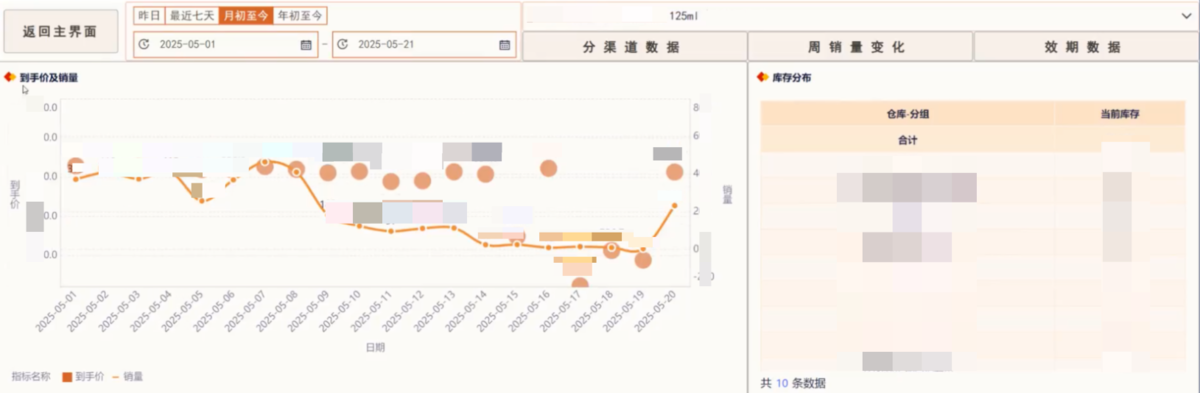Open the 分渠道数据 view
Viewport: 1200px width, 393px height.
point(635,47)
